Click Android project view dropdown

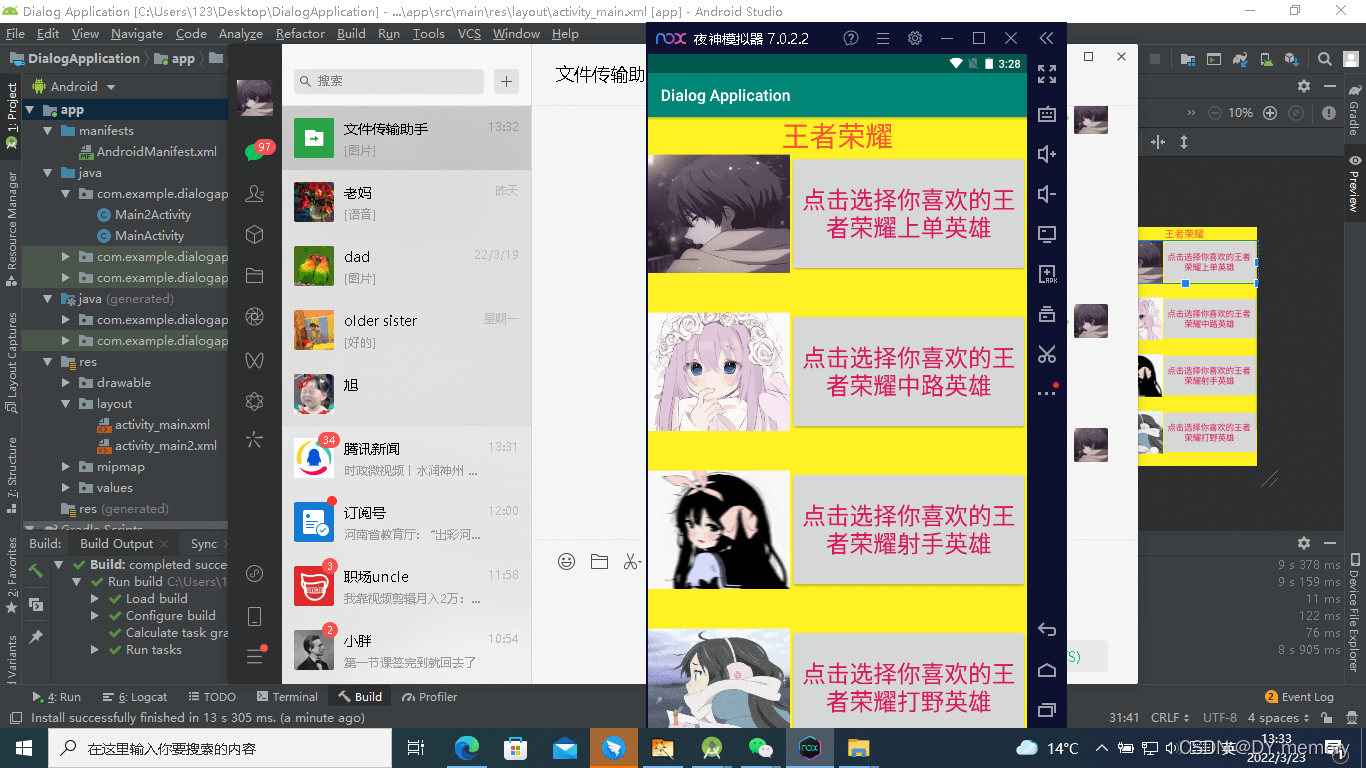click(74, 87)
